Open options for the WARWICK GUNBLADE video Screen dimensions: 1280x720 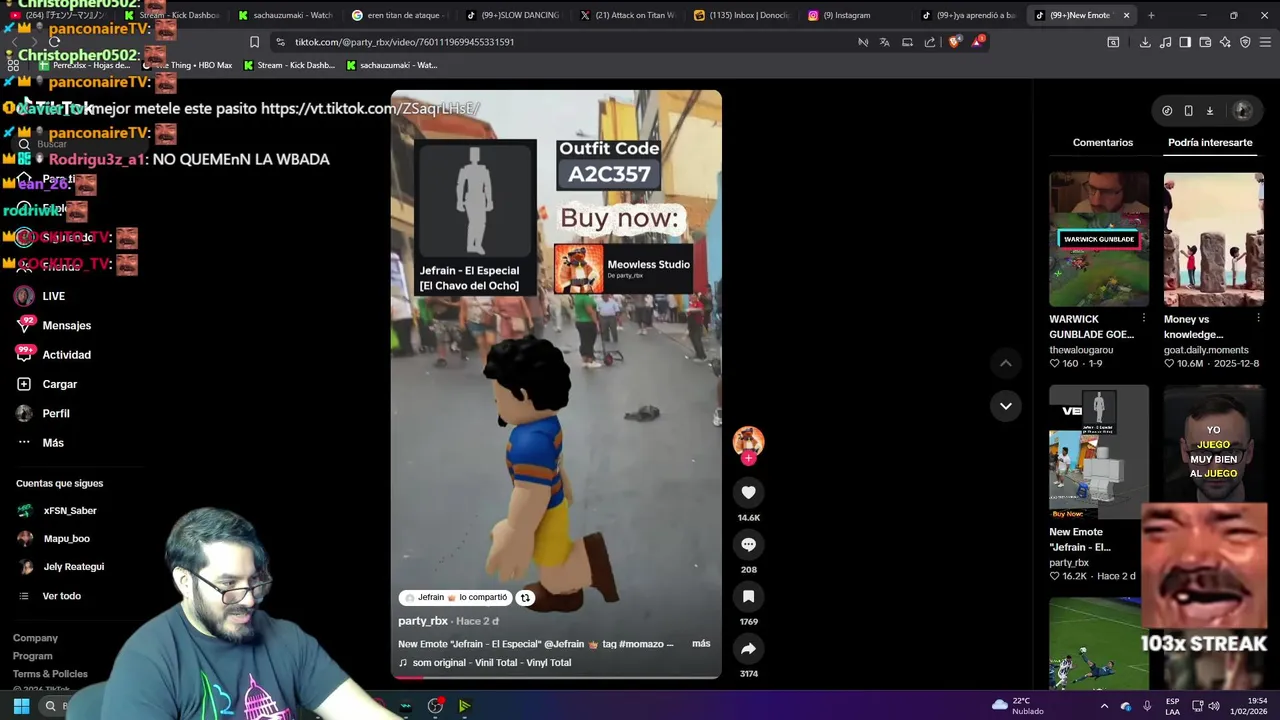click(x=1143, y=319)
